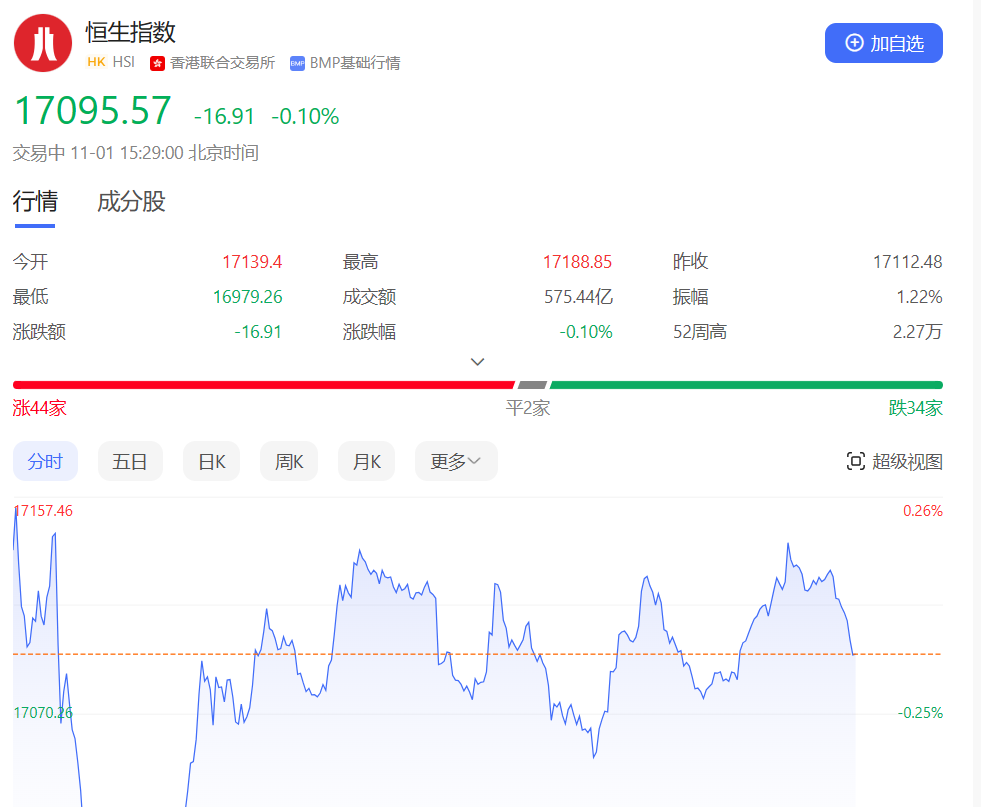Click the 振幅 value 1.22%
Screen dimensions: 981x807
click(x=919, y=297)
